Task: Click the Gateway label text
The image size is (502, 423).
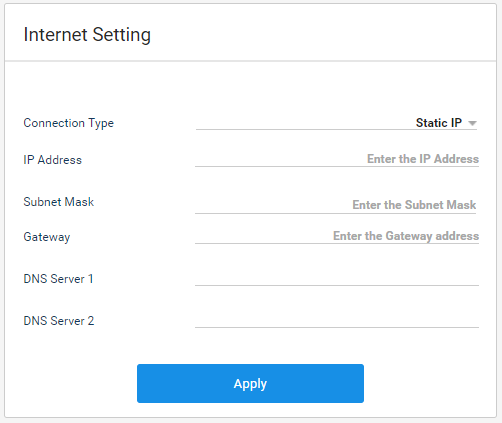Action: pyautogui.click(x=47, y=237)
